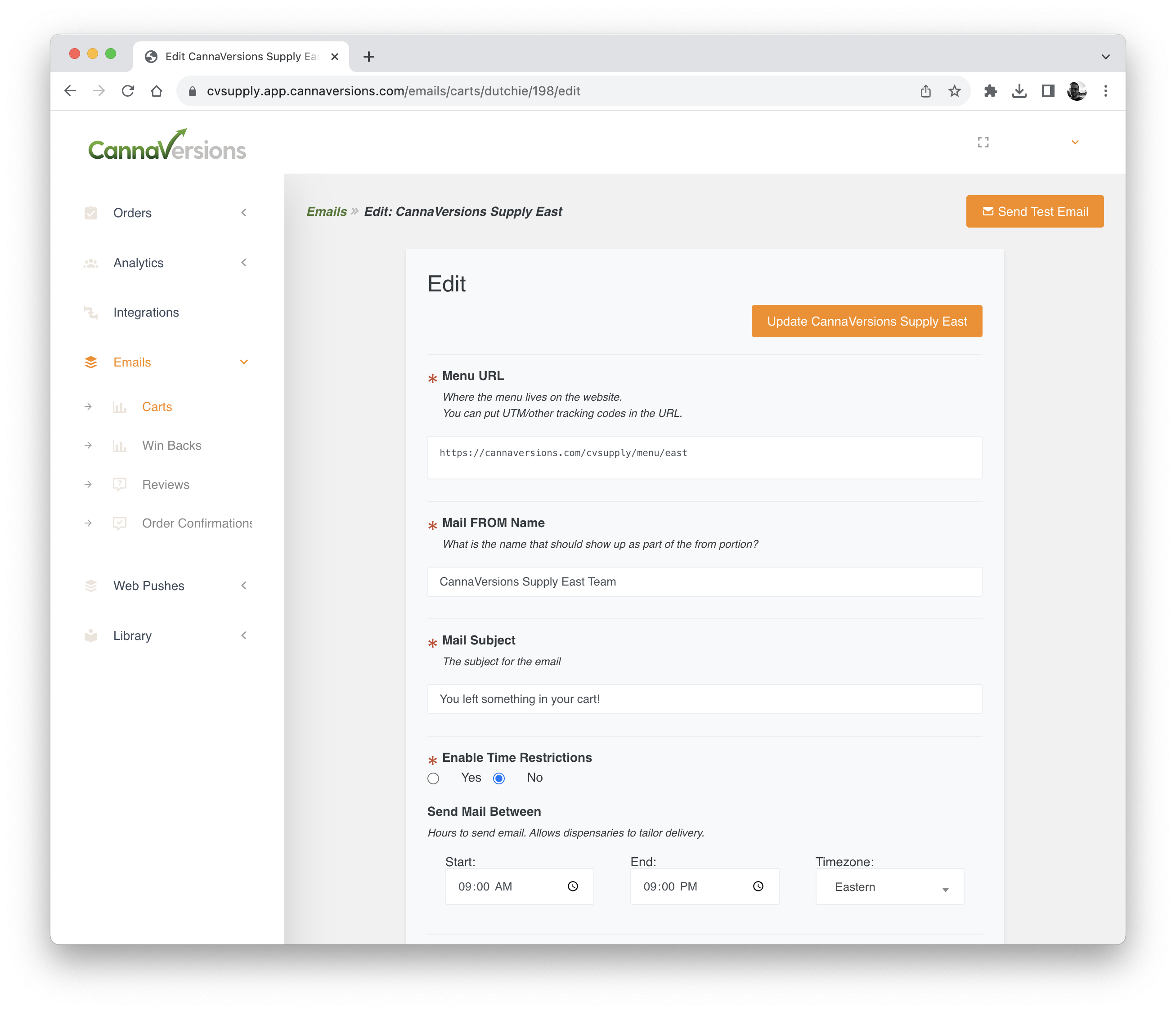Open the browser extensions puzzle icon
This screenshot has width=1176, height=1011.
[990, 91]
